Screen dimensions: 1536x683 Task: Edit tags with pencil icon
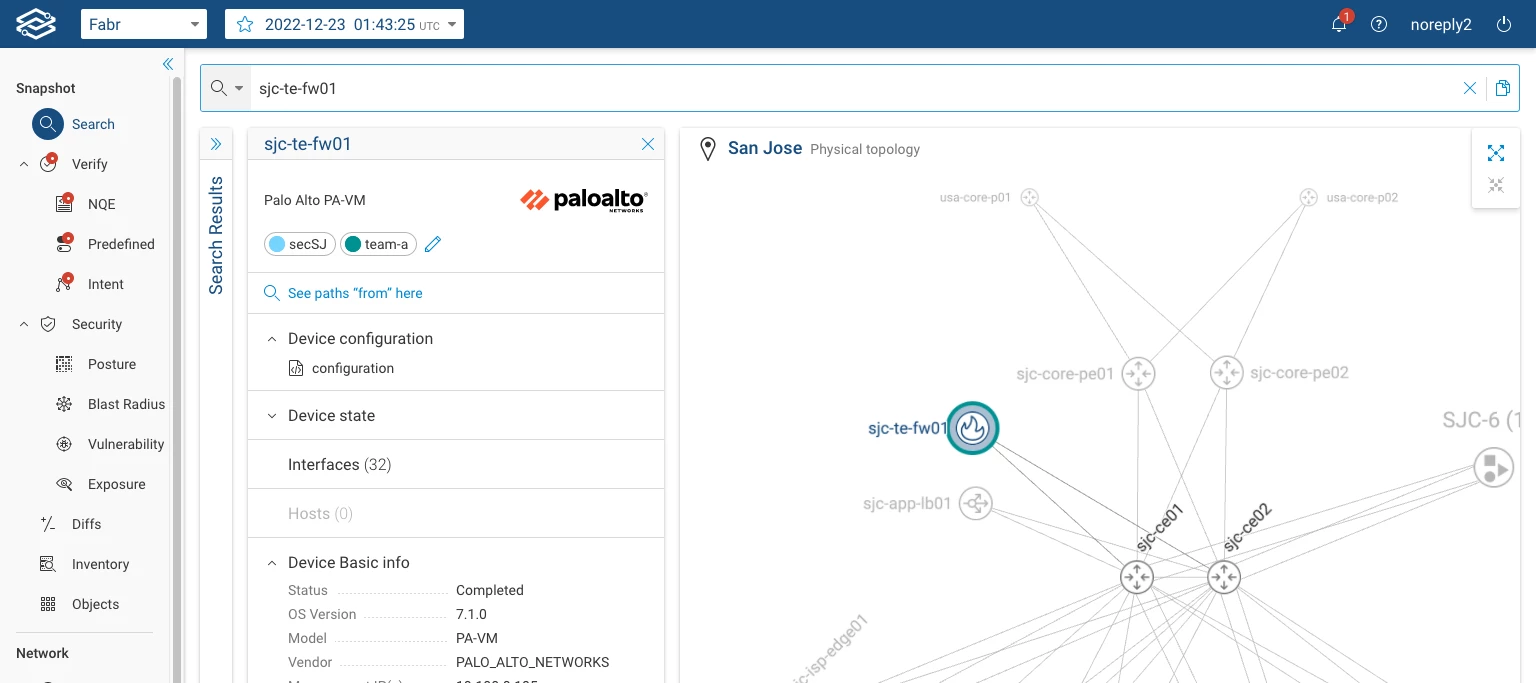click(433, 244)
